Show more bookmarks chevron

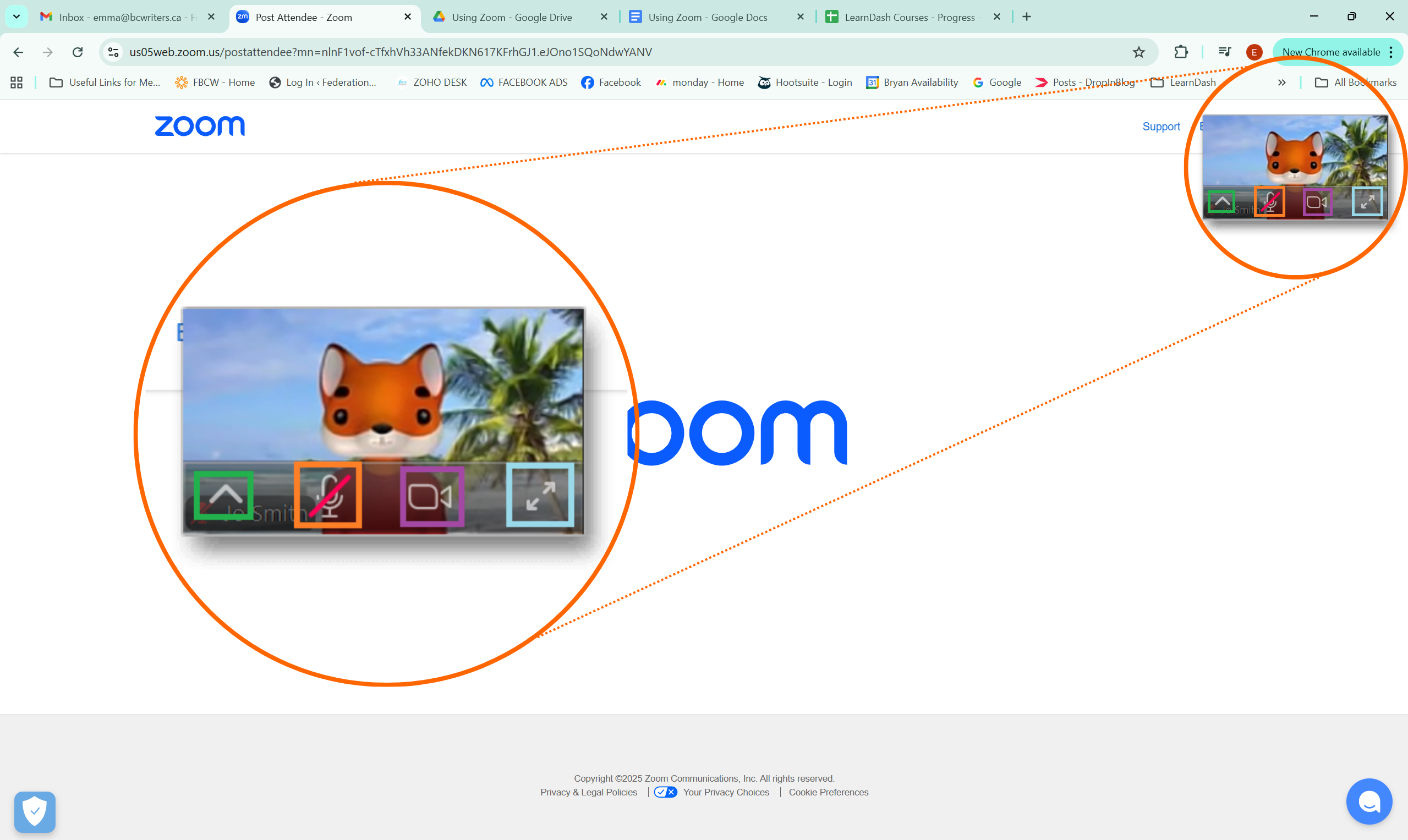coord(1282,83)
